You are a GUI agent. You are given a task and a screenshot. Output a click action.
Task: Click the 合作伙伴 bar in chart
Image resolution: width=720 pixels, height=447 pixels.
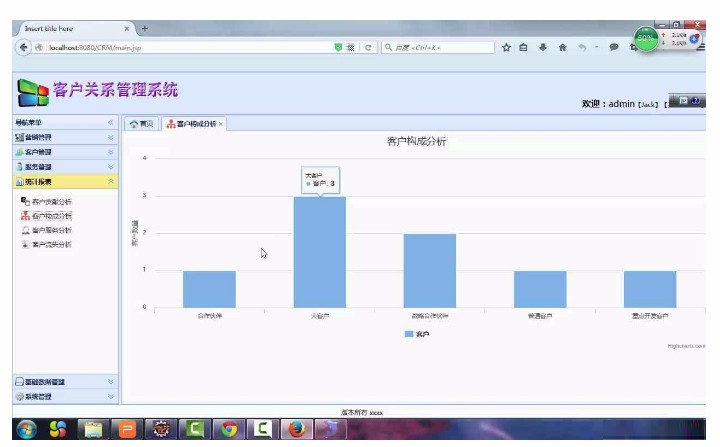(x=209, y=289)
